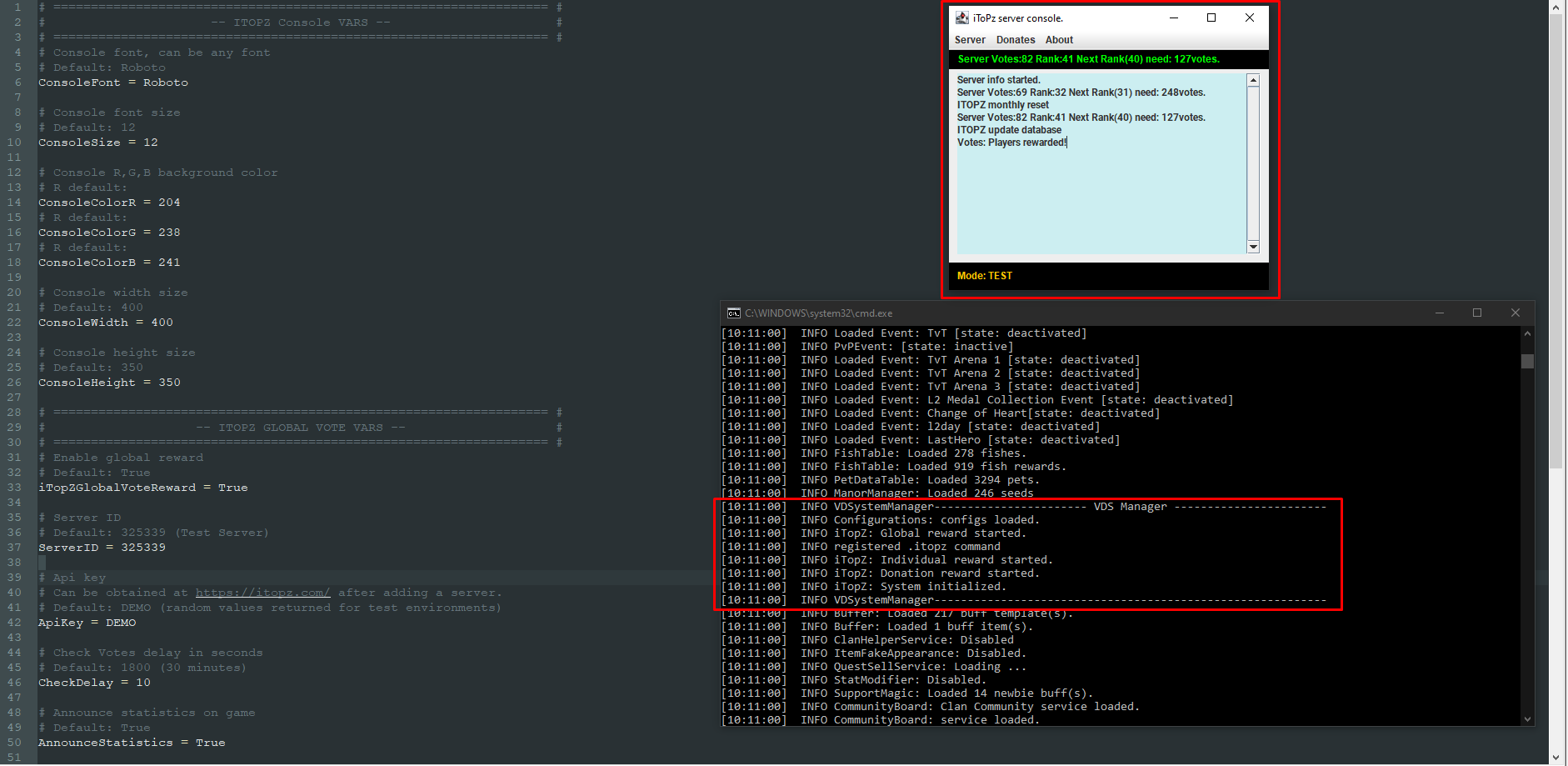Viewport: 1568px width, 766px height.
Task: Click 'ClanHelperService: Disabled' in cmd
Action: pyautogui.click(x=923, y=640)
